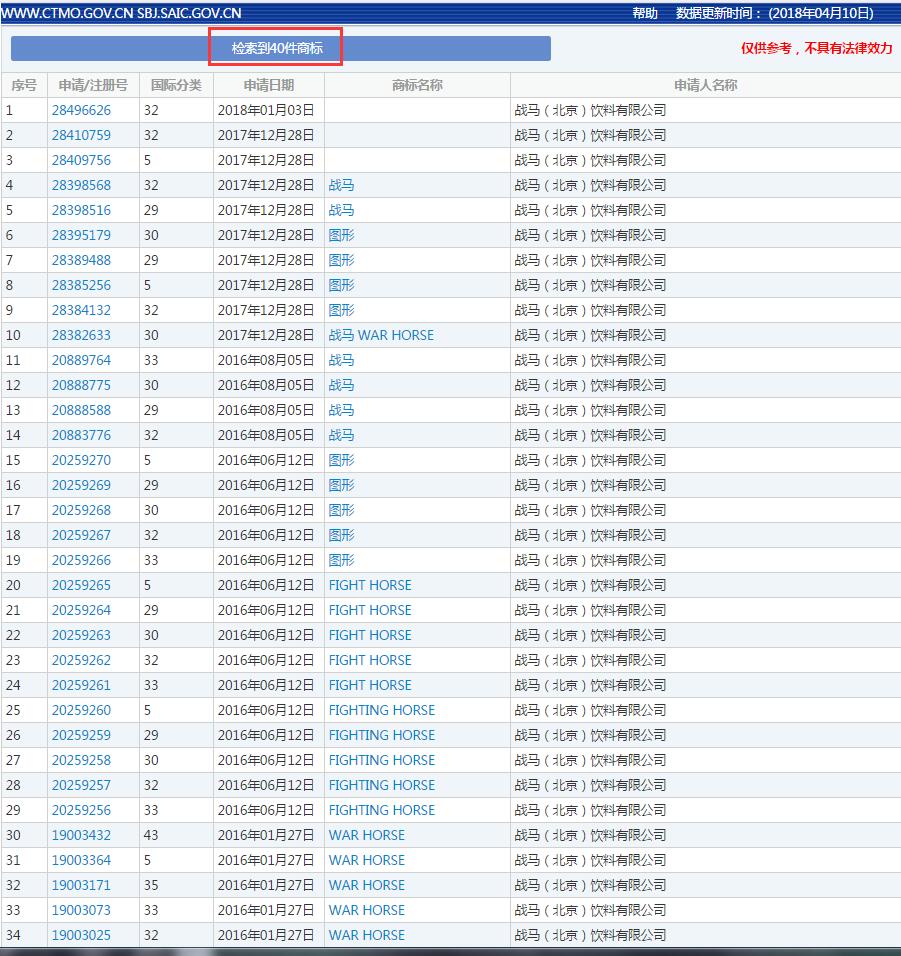Click FIGHTING HORSE trademark in row 25
This screenshot has height=956, width=901.
click(x=382, y=710)
